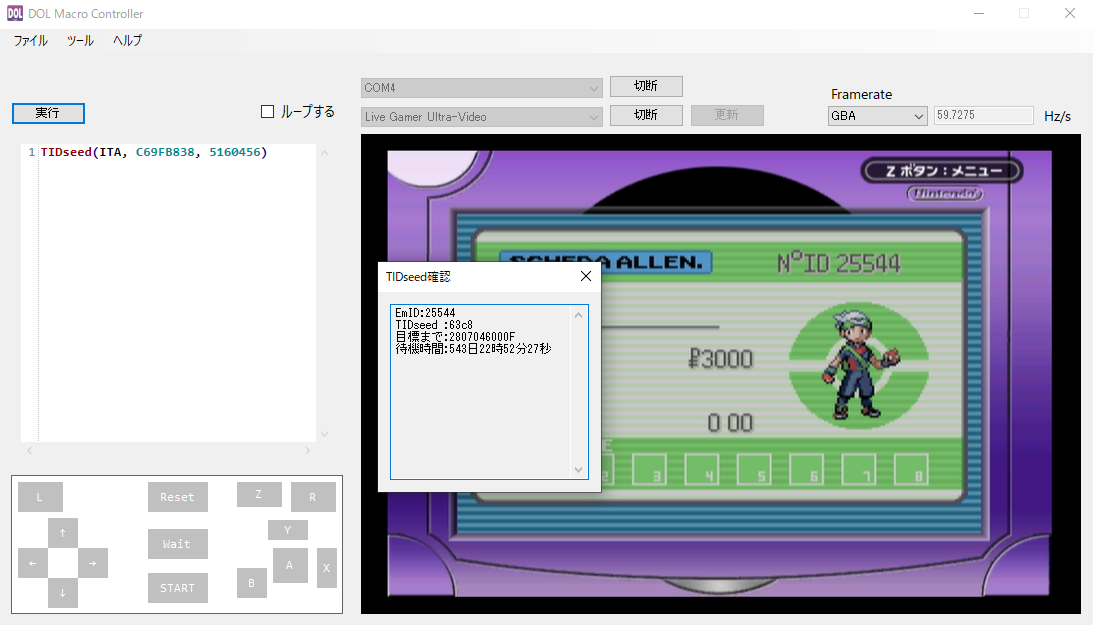Screen dimensions: 1093x625
Task: Click the 切断 button next to COM4
Action: 646,86
